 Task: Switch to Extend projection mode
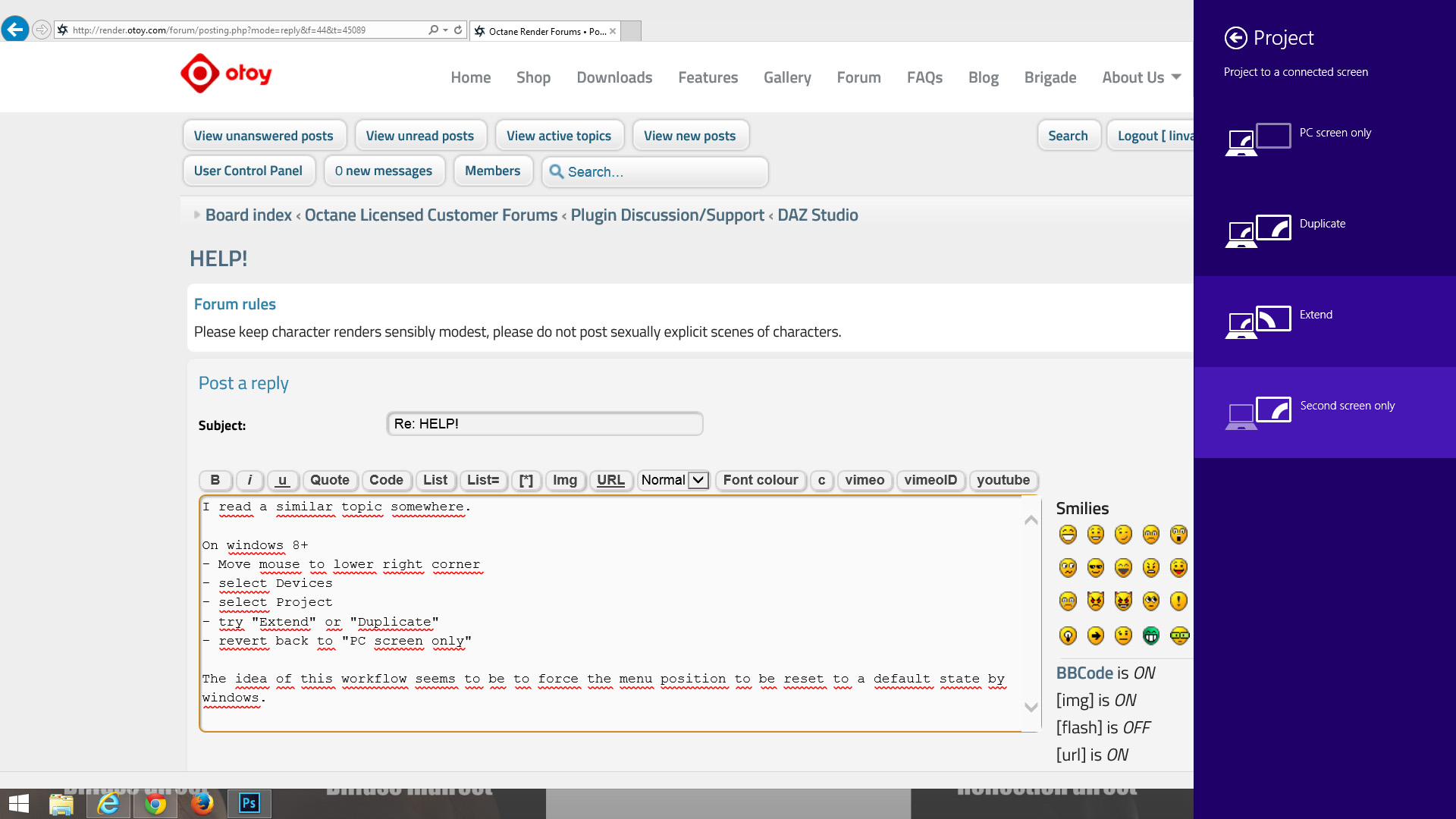pyautogui.click(x=1316, y=315)
